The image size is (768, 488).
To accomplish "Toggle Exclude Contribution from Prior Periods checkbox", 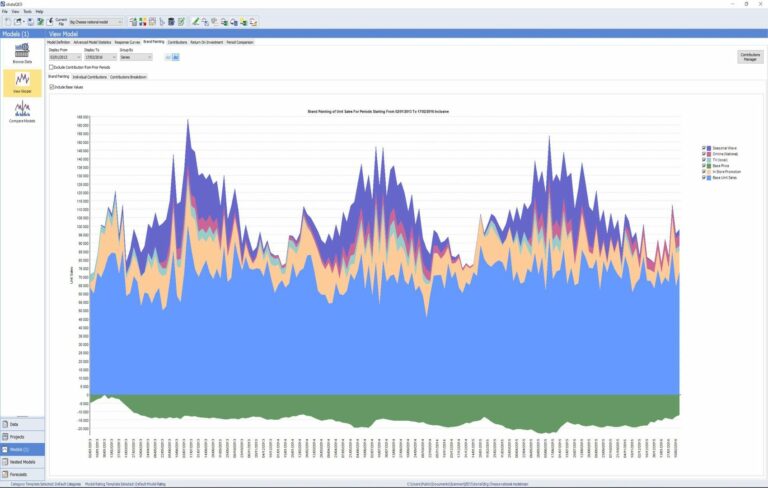I will (x=51, y=67).
